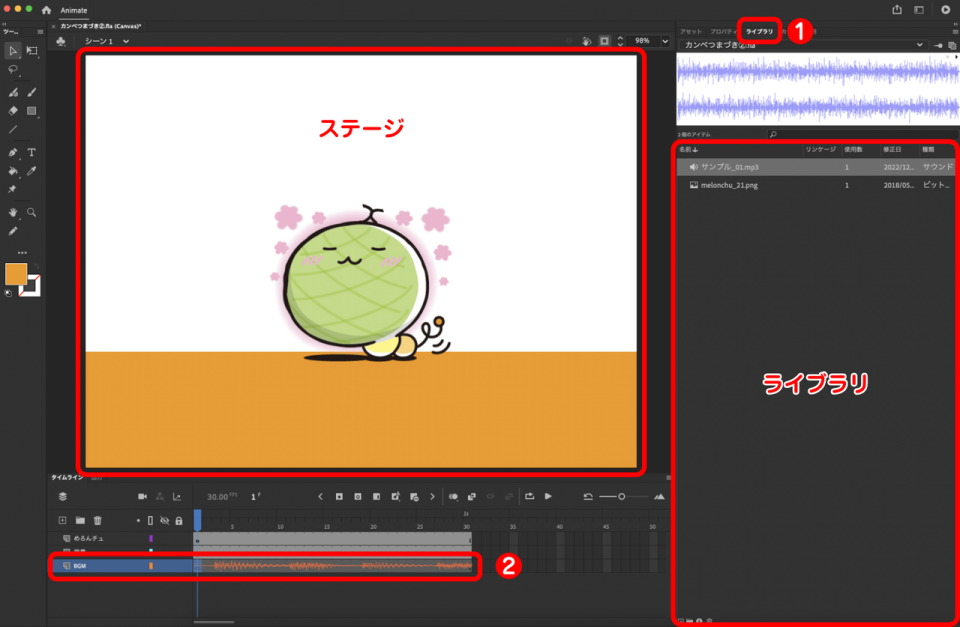The height and width of the screenshot is (627, 960).
Task: Open the Edit Toolbar three-dots menu
Action: pos(22,252)
